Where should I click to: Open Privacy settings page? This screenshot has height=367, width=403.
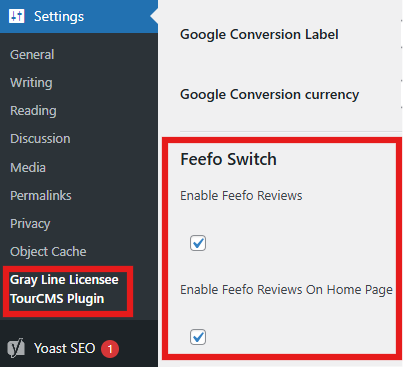click(x=30, y=224)
